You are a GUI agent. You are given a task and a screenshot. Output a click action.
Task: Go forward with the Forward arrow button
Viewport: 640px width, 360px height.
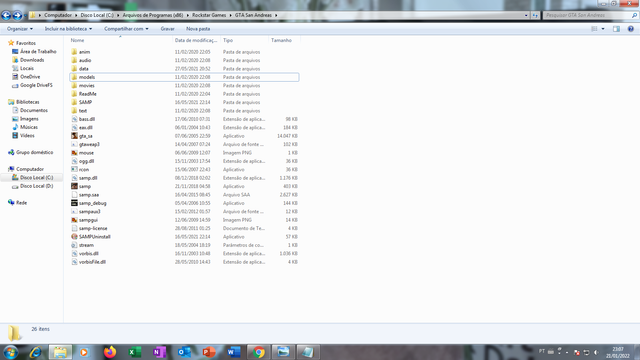[17, 16]
